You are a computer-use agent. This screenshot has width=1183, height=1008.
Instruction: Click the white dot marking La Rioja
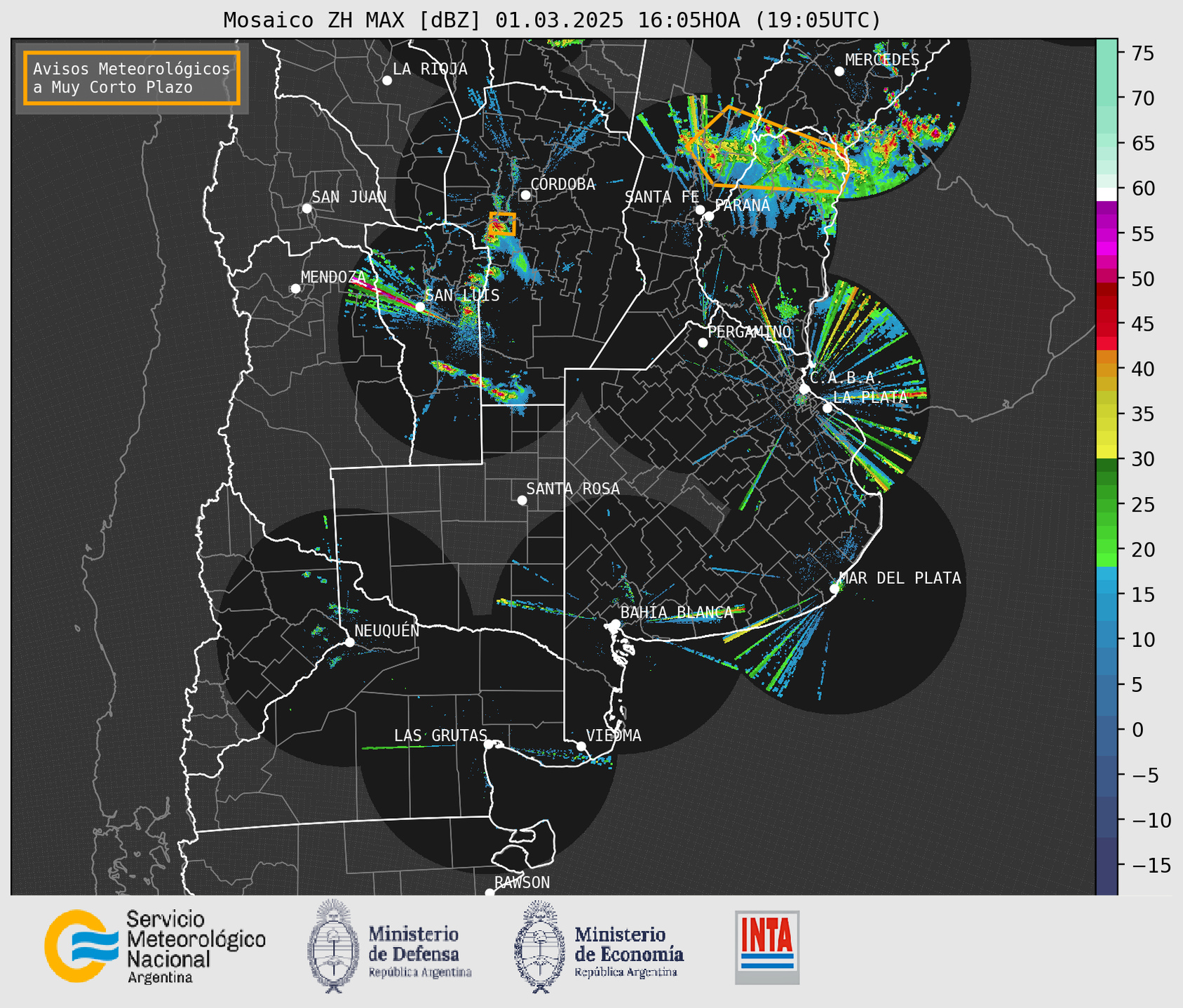pyautogui.click(x=387, y=80)
